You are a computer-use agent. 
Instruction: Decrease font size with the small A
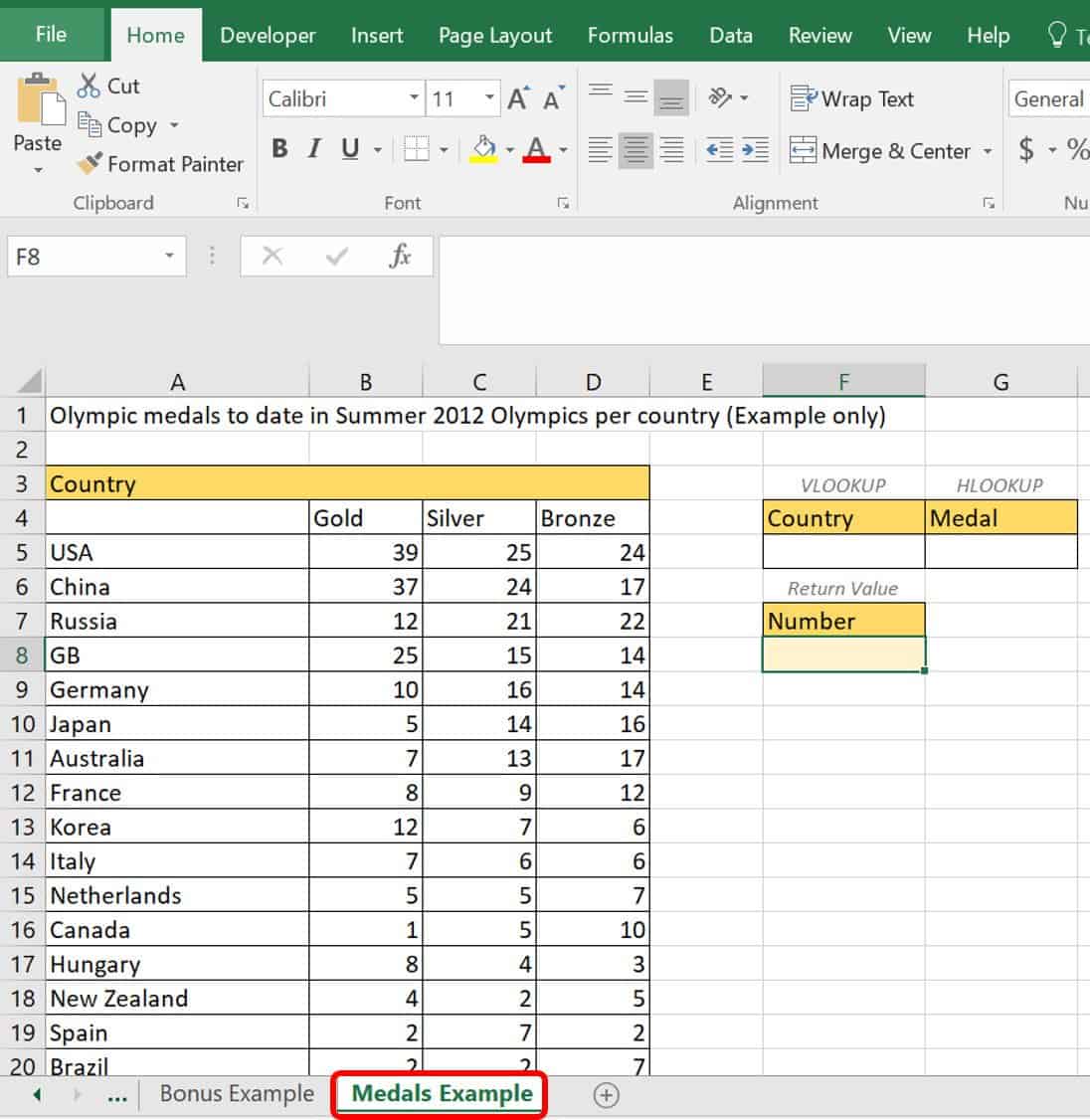(554, 97)
